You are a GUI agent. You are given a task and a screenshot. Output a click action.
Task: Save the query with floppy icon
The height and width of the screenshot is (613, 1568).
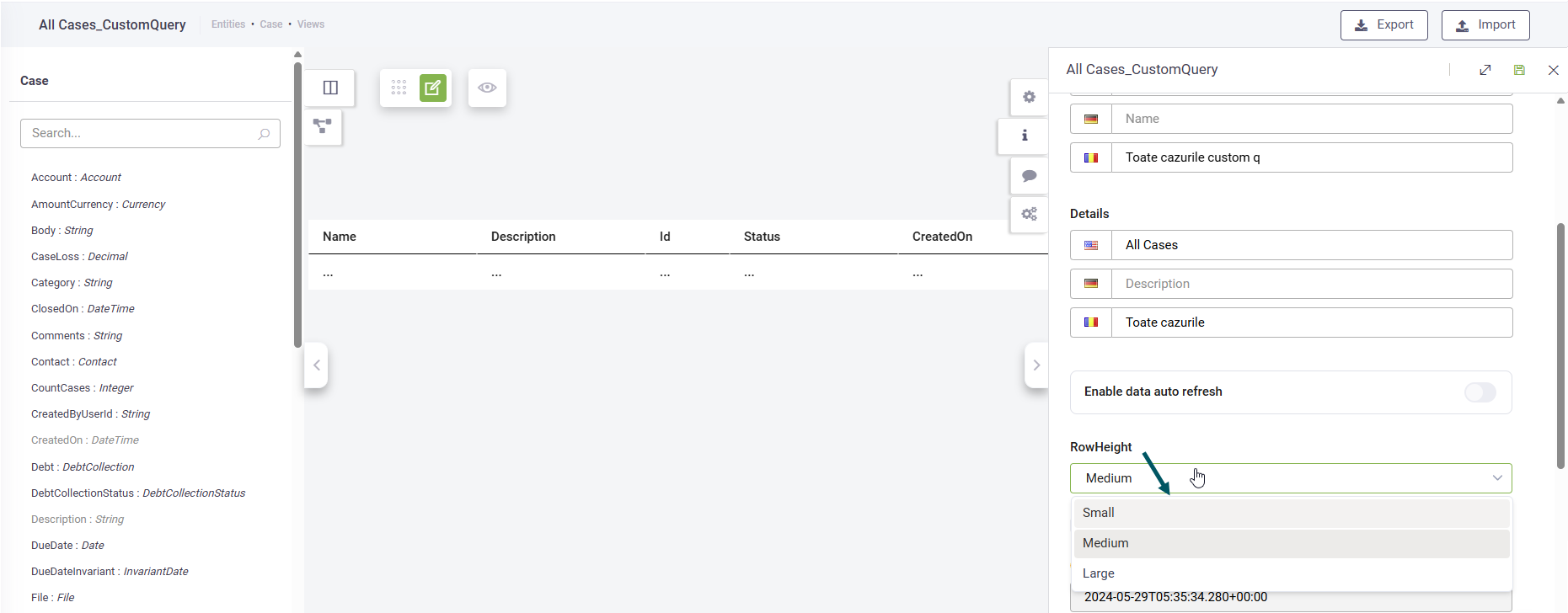click(x=1519, y=70)
